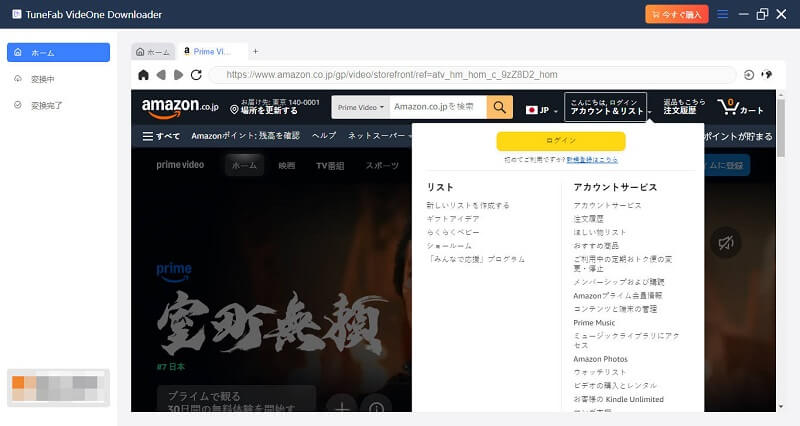Click the amazon.co.jp logo
This screenshot has width=800, height=426.
(x=180, y=107)
